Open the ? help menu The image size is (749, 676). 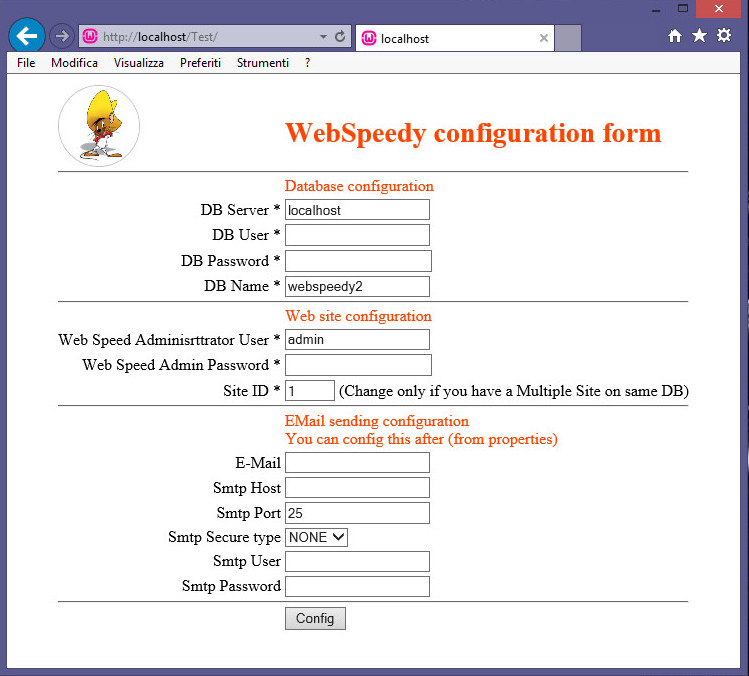[x=307, y=63]
